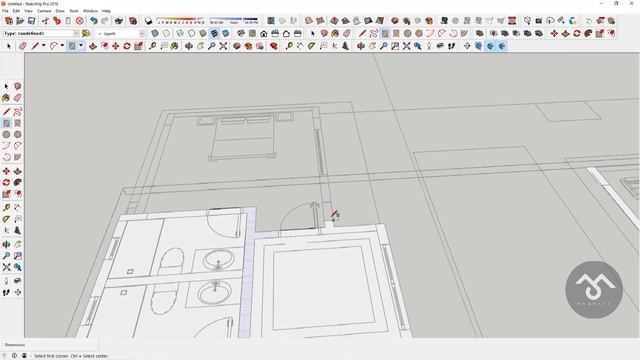Activate the Circle tool in left palette
The width and height of the screenshot is (640, 360).
tap(6, 134)
